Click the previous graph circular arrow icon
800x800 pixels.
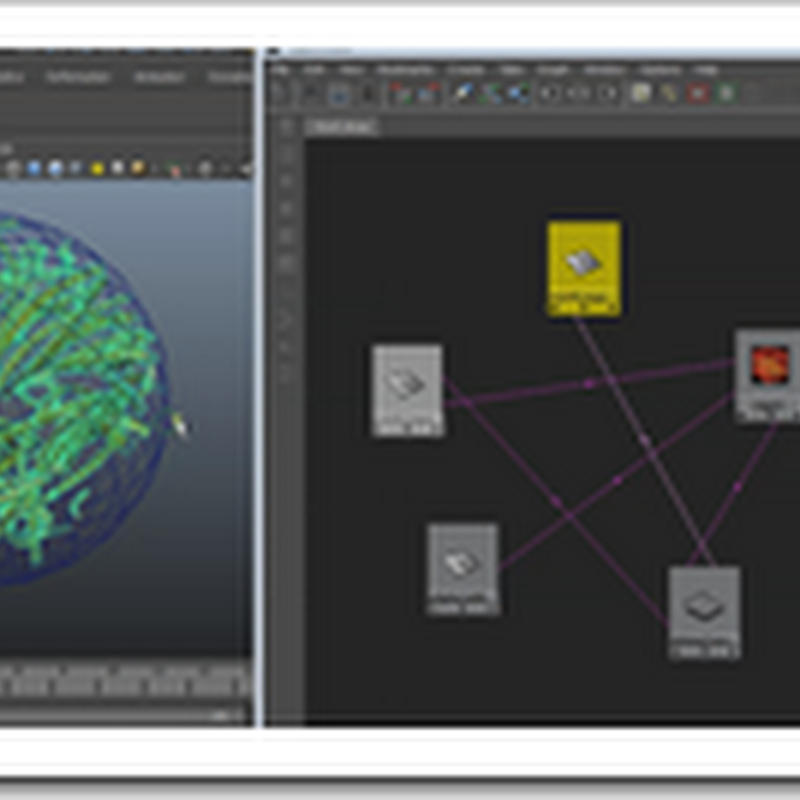click(549, 94)
